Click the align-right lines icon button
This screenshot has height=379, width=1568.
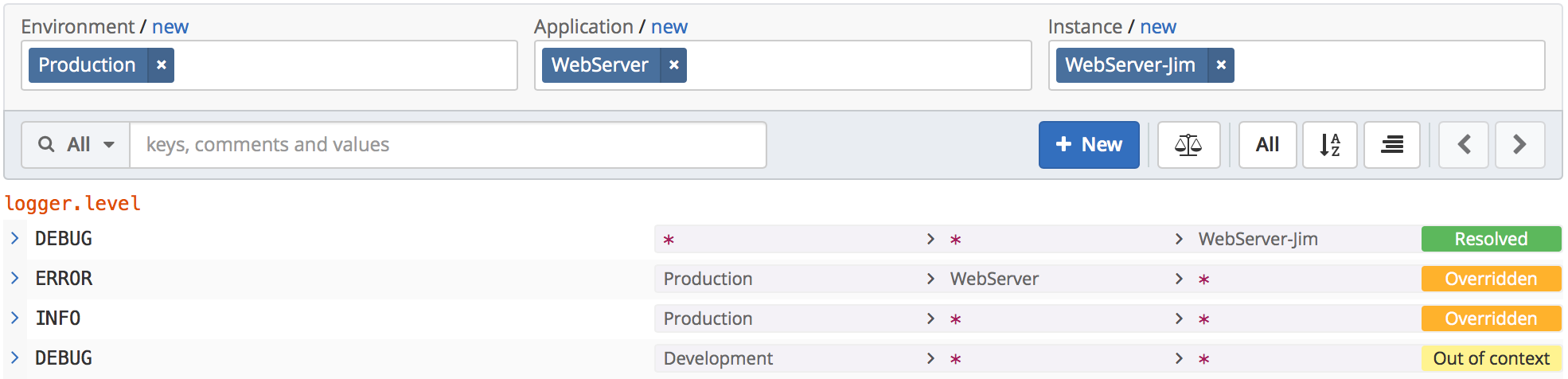click(1391, 145)
